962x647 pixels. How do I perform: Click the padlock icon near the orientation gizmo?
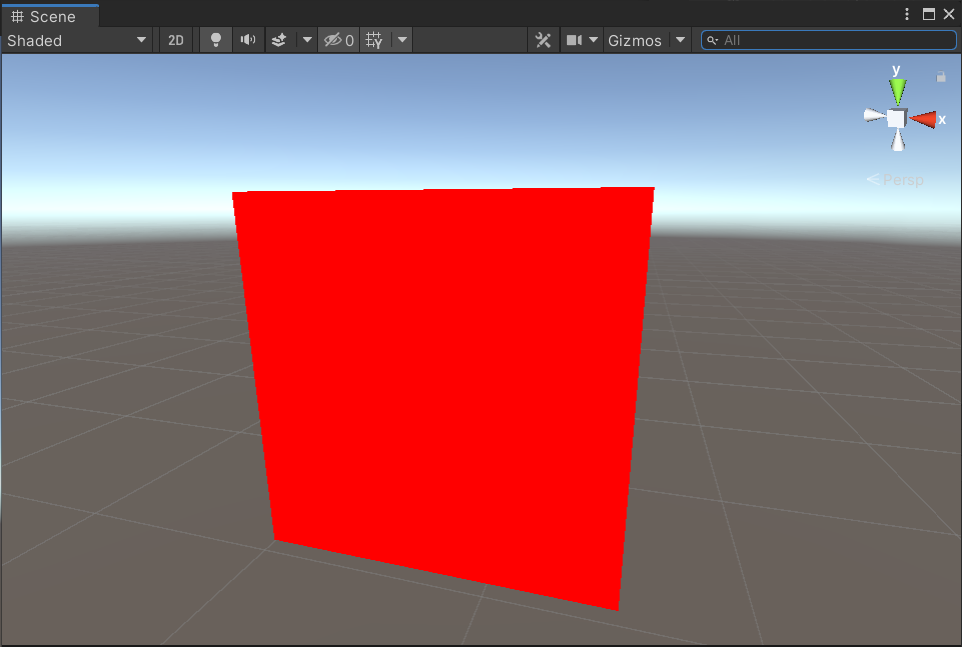[x=941, y=76]
